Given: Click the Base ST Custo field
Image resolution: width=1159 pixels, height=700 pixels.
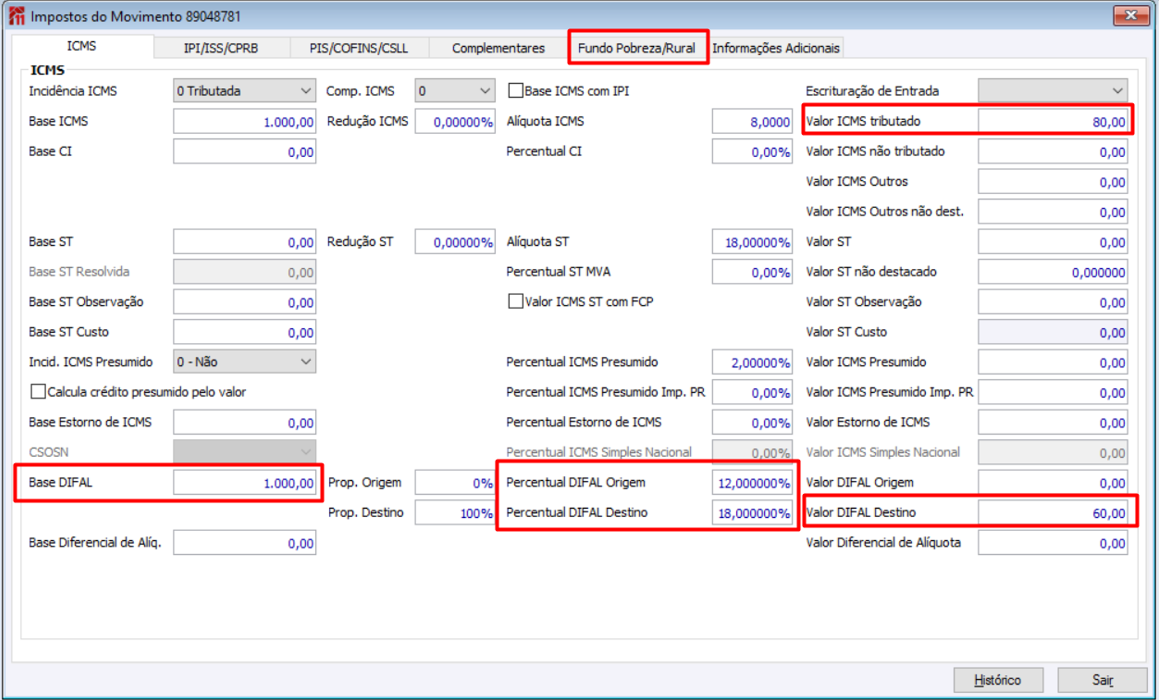Looking at the screenshot, I should (x=245, y=333).
